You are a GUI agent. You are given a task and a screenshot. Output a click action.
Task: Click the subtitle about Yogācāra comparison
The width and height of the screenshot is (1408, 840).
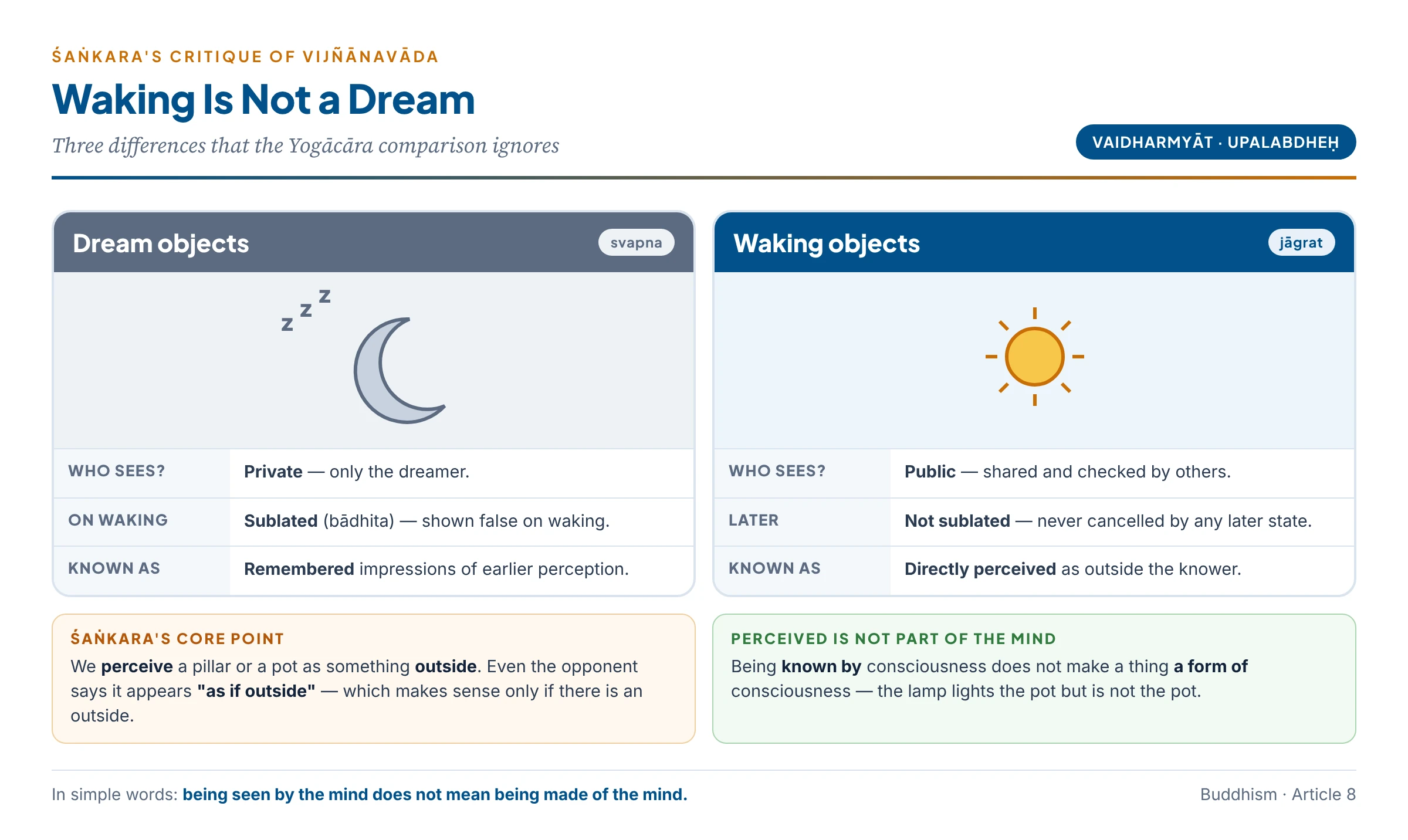(x=306, y=145)
